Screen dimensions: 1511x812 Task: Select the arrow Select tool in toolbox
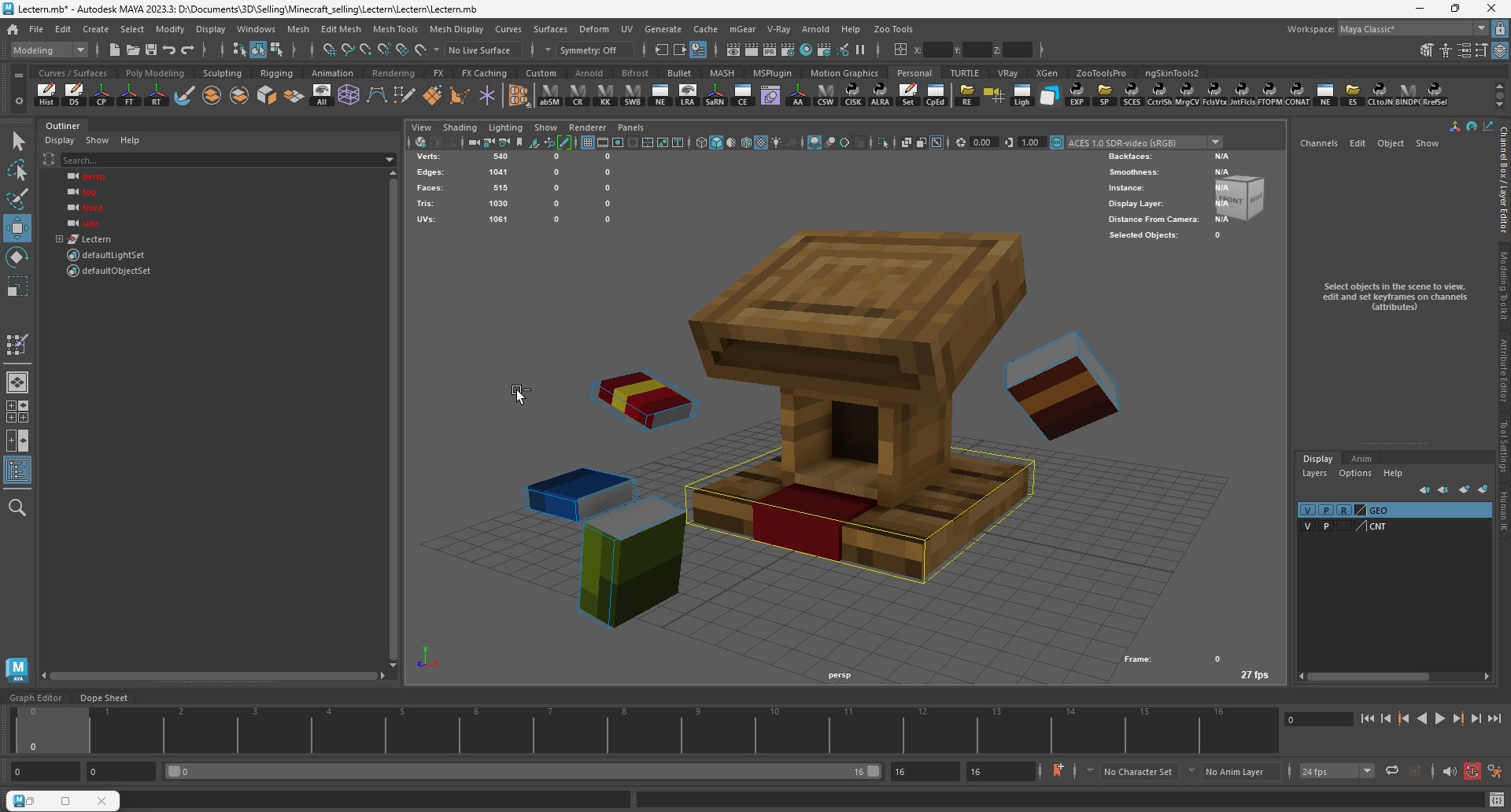coord(17,141)
